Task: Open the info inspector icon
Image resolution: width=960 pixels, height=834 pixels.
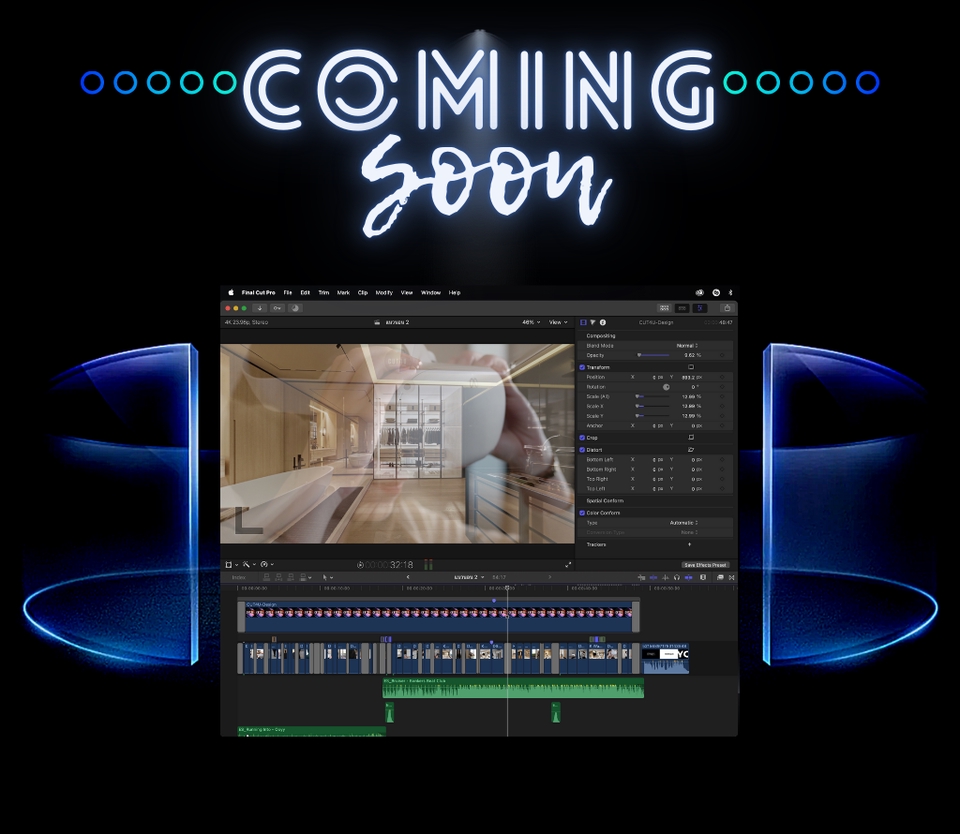Action: (602, 322)
